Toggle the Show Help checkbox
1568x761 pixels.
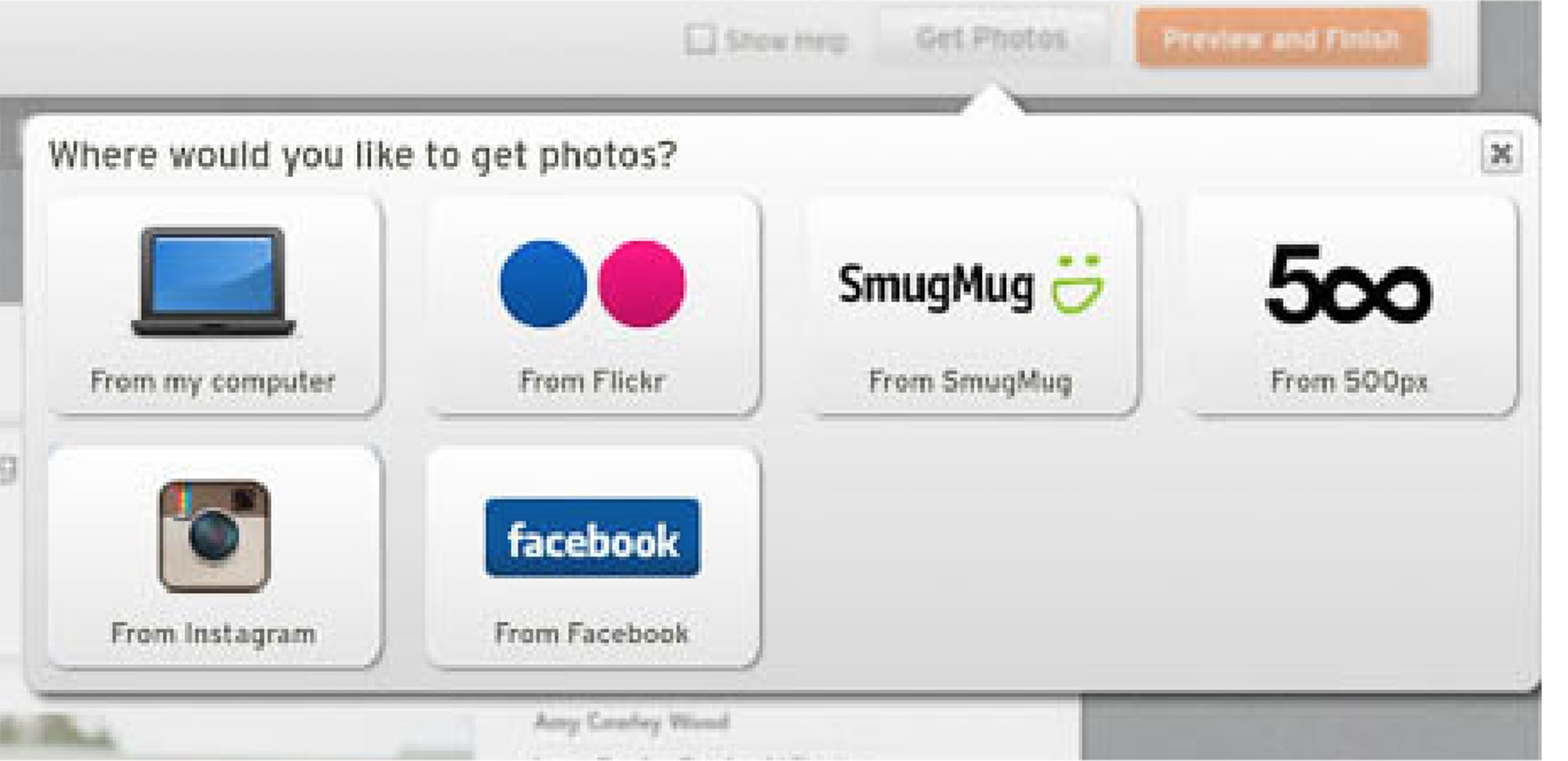pyautogui.click(x=700, y=41)
